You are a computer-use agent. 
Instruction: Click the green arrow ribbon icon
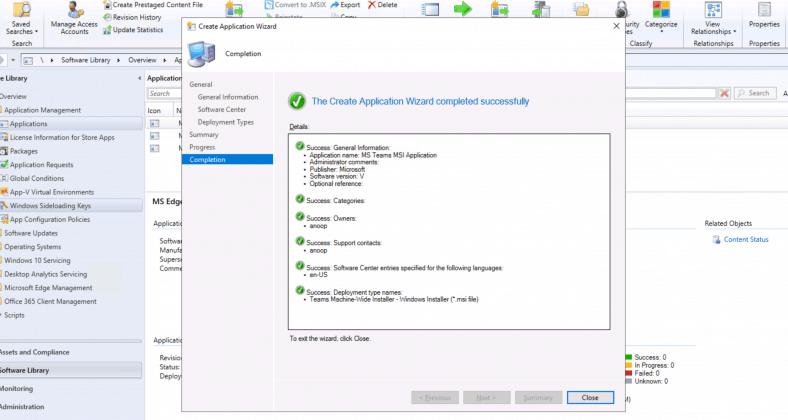point(463,9)
